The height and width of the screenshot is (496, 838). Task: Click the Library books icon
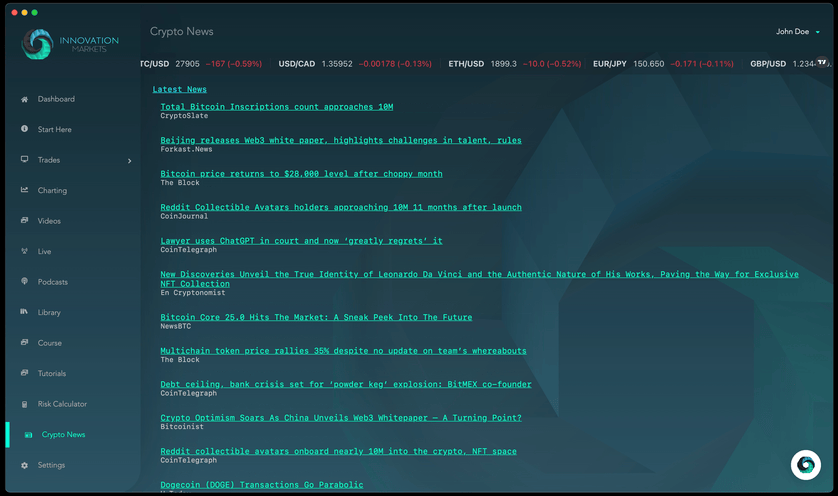point(24,312)
